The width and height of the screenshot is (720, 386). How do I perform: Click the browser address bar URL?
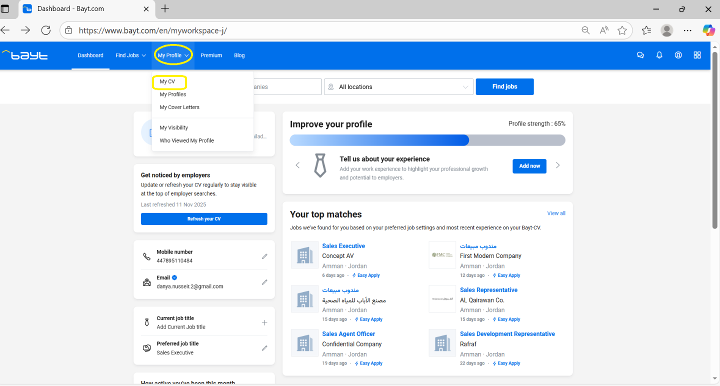point(152,31)
